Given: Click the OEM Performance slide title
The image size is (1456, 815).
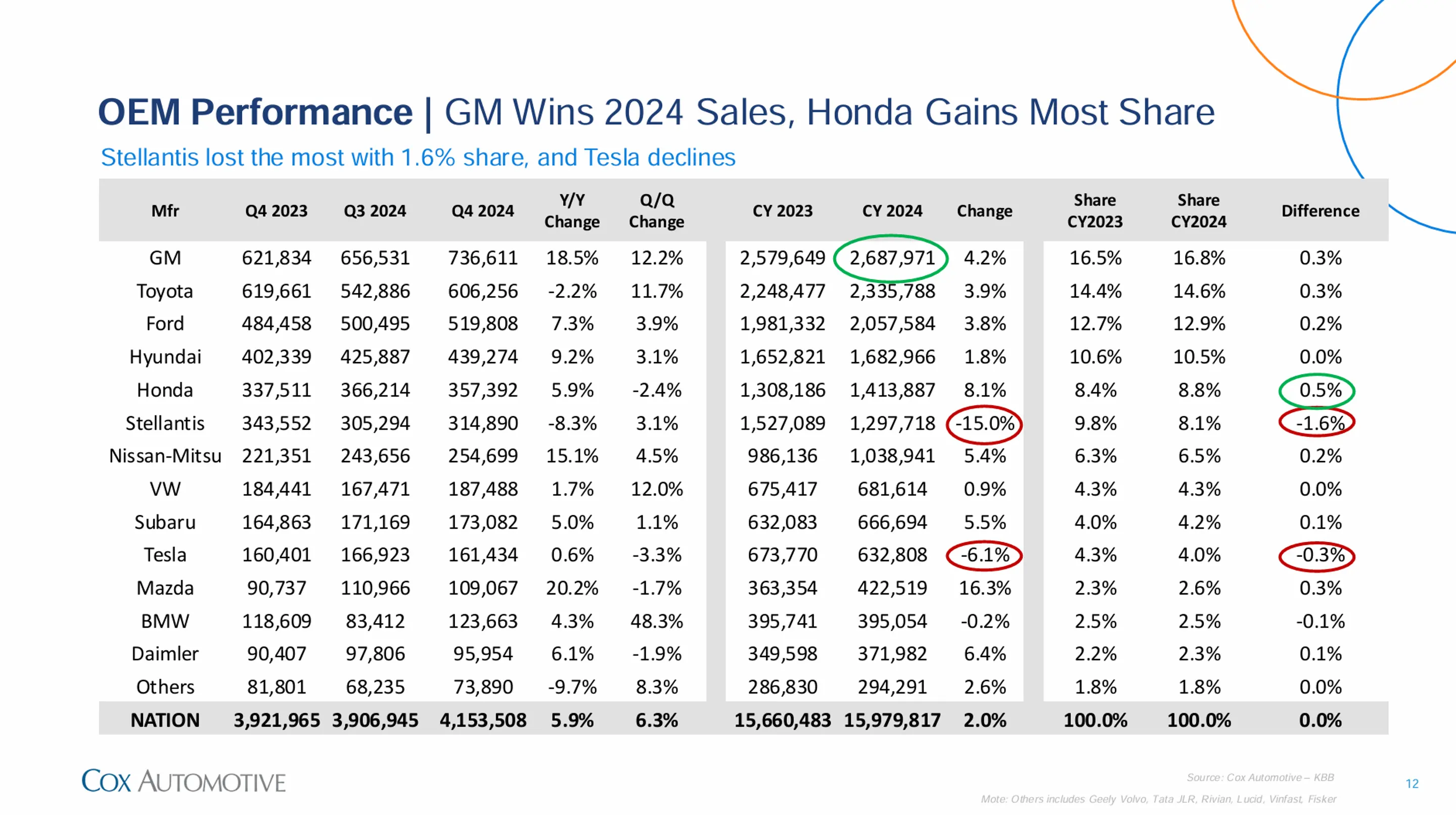Looking at the screenshot, I should click(656, 112).
